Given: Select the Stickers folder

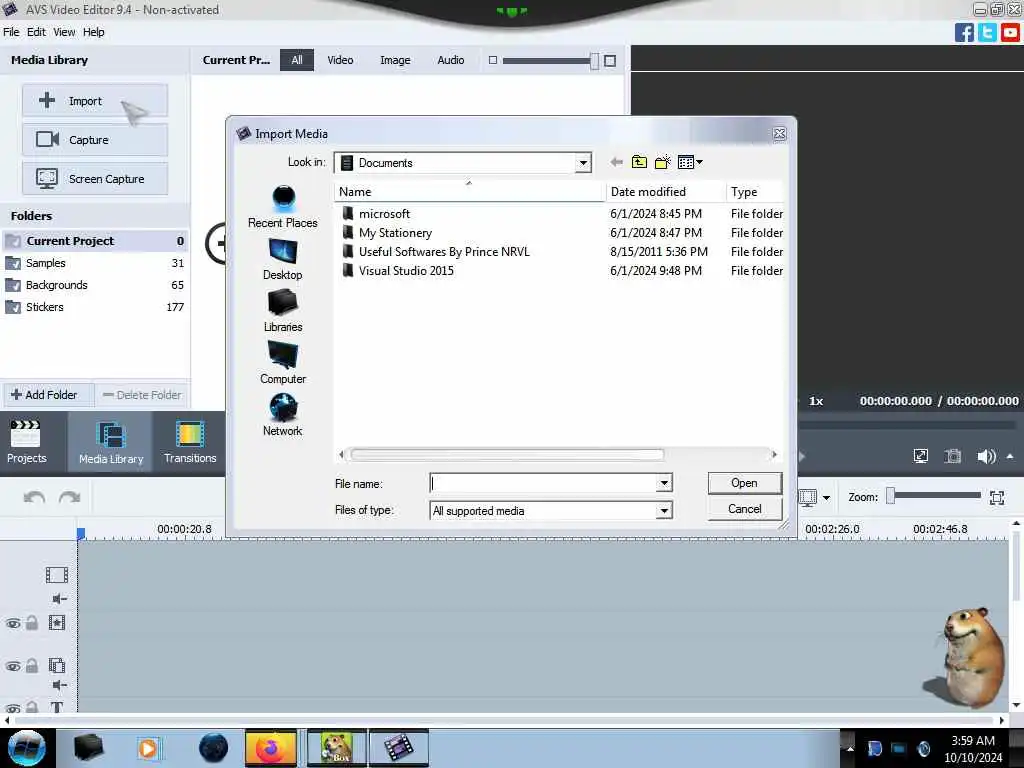Looking at the screenshot, I should coord(95,307).
